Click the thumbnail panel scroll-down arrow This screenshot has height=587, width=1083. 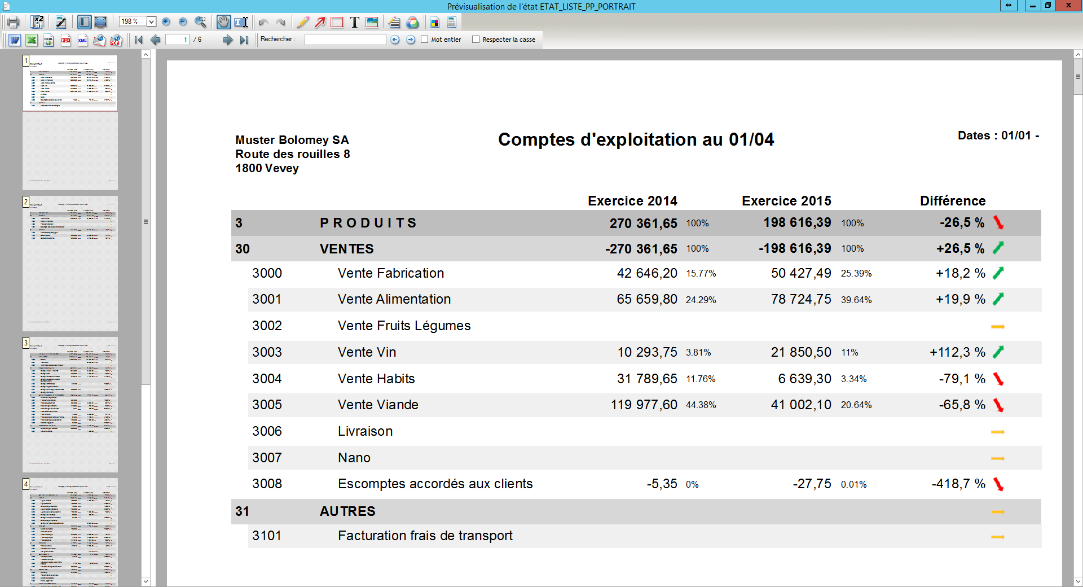[x=146, y=581]
